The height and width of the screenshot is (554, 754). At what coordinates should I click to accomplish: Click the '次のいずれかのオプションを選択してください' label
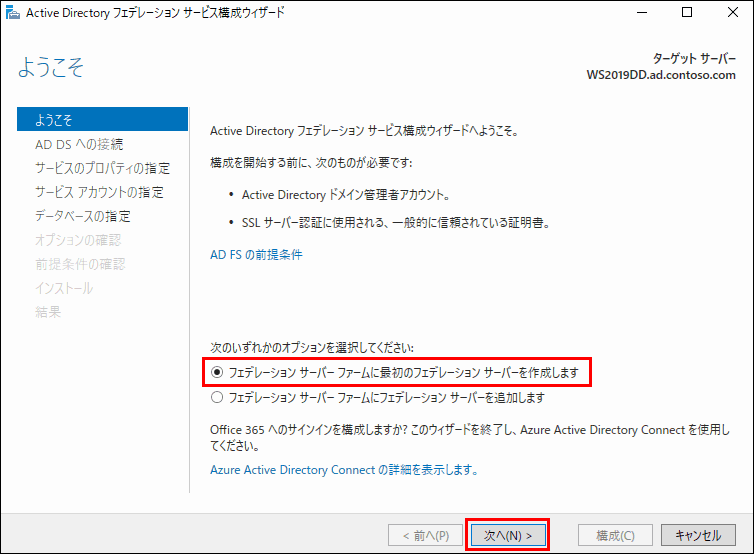tap(312, 347)
